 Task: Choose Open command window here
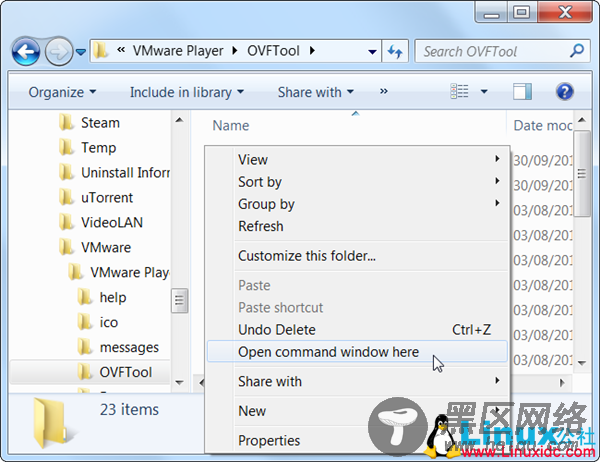[x=358, y=352]
